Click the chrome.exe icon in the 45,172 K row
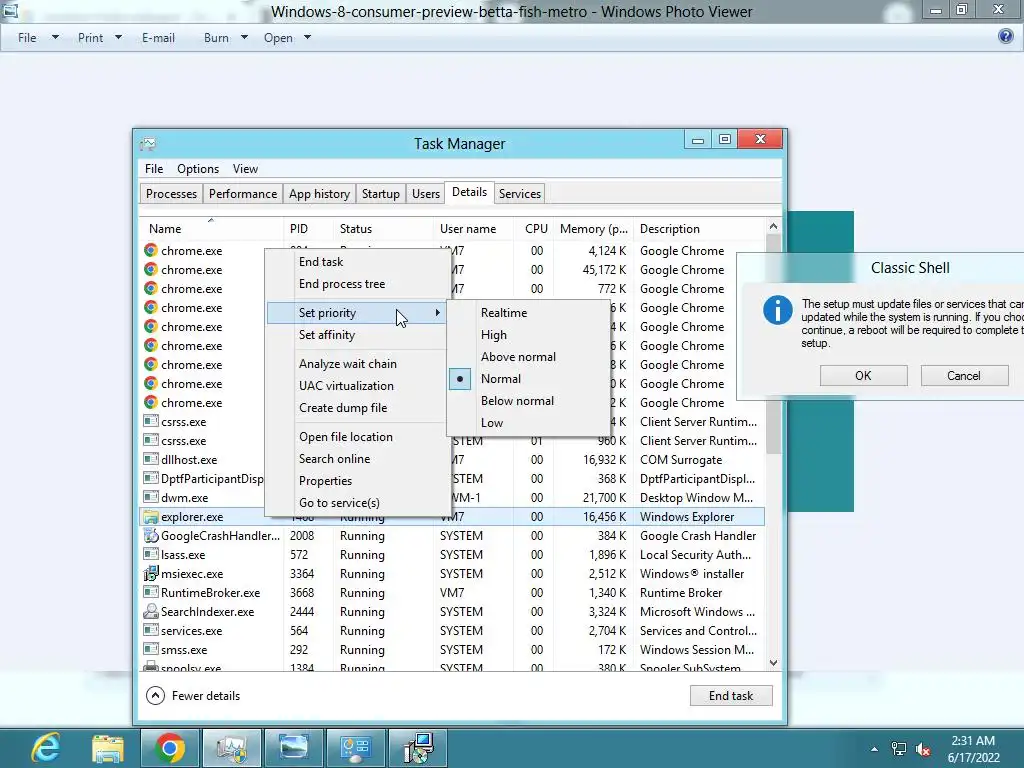Viewport: 1024px width, 768px height. (151, 270)
